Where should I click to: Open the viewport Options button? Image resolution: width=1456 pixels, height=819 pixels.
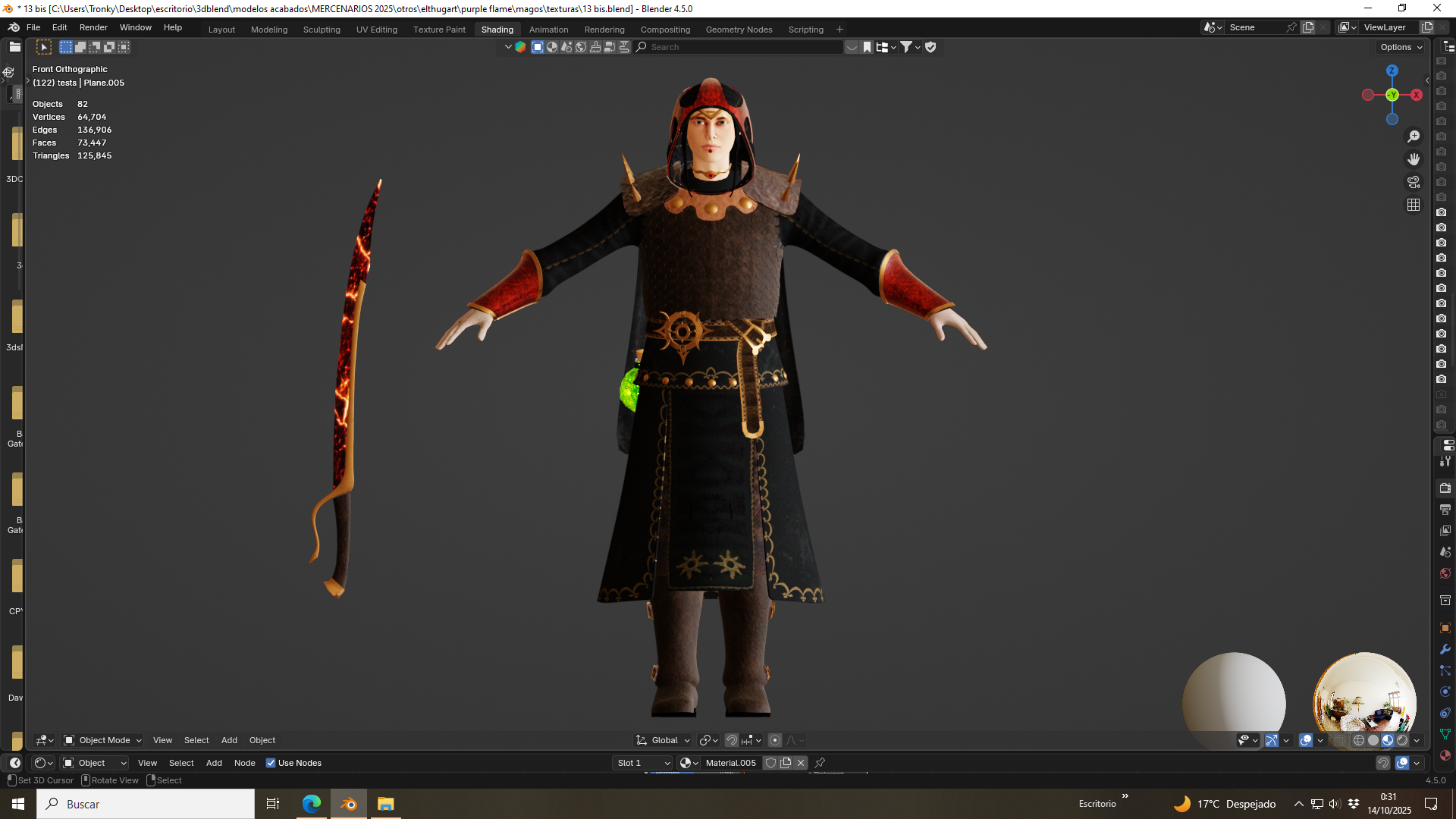pyautogui.click(x=1401, y=47)
